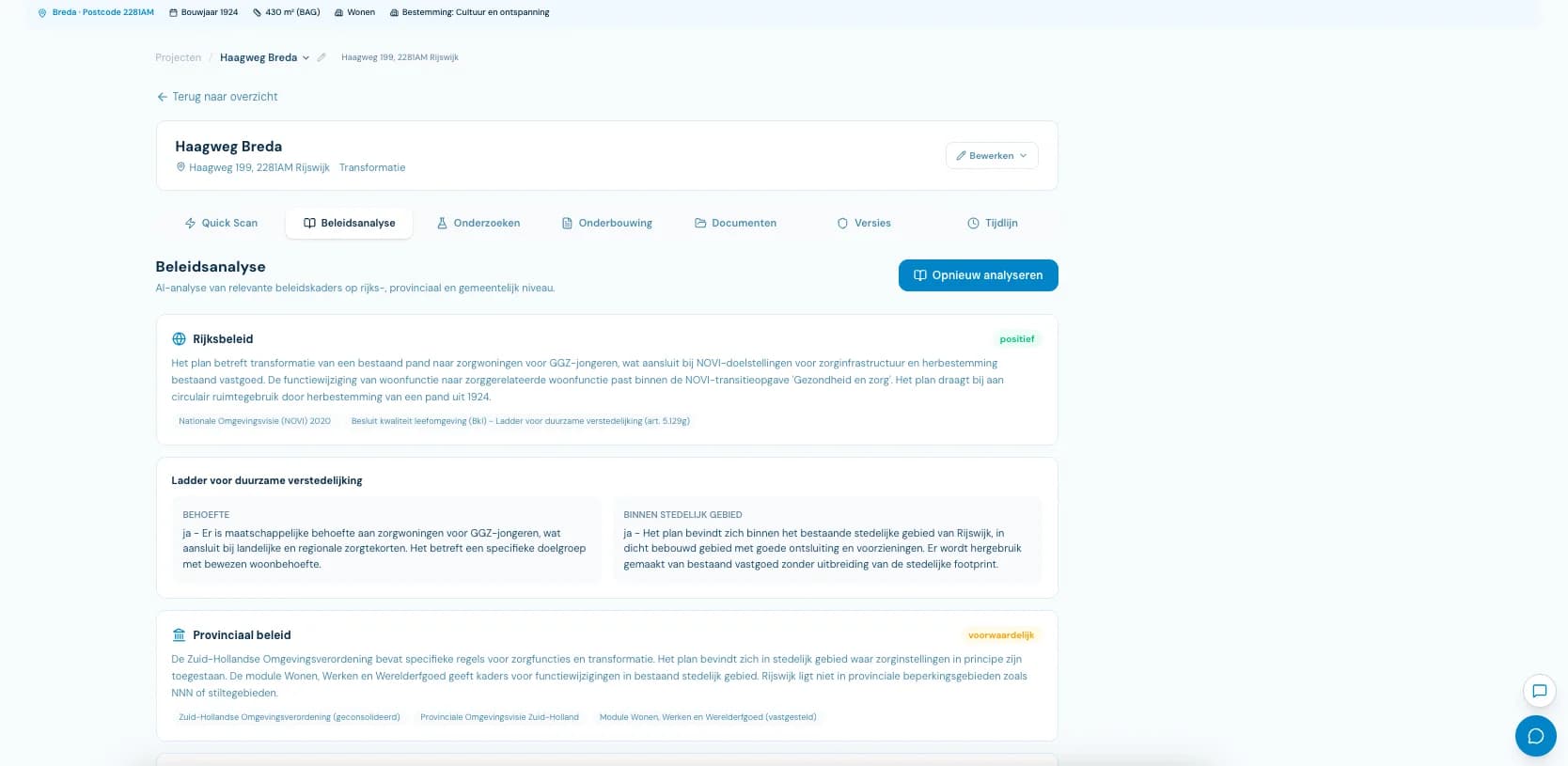Click the Opnieuw analyseren button

(x=979, y=275)
